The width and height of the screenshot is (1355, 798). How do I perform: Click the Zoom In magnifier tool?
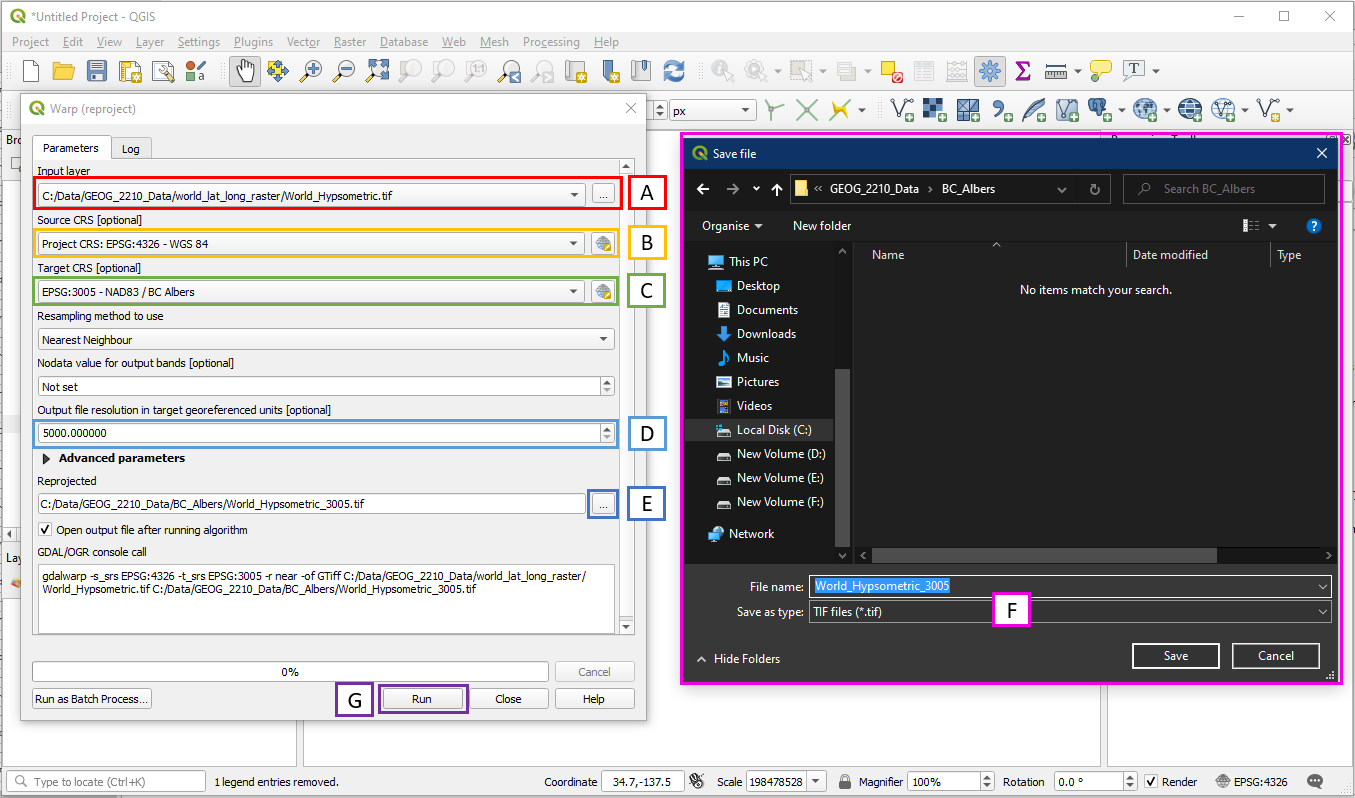(x=312, y=71)
